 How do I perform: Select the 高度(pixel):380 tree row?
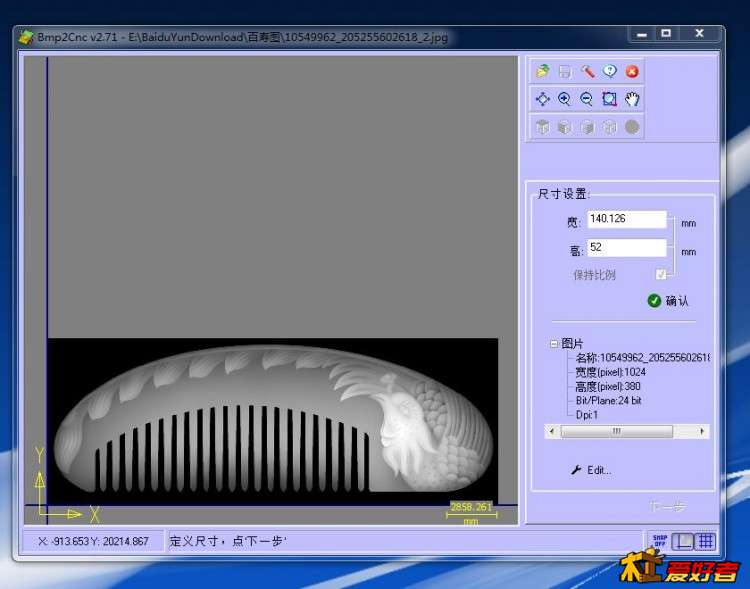click(x=607, y=386)
